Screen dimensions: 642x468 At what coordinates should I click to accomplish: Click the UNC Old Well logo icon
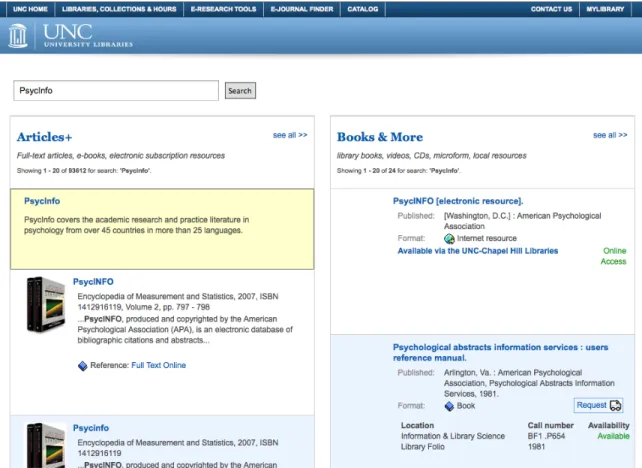tap(18, 36)
